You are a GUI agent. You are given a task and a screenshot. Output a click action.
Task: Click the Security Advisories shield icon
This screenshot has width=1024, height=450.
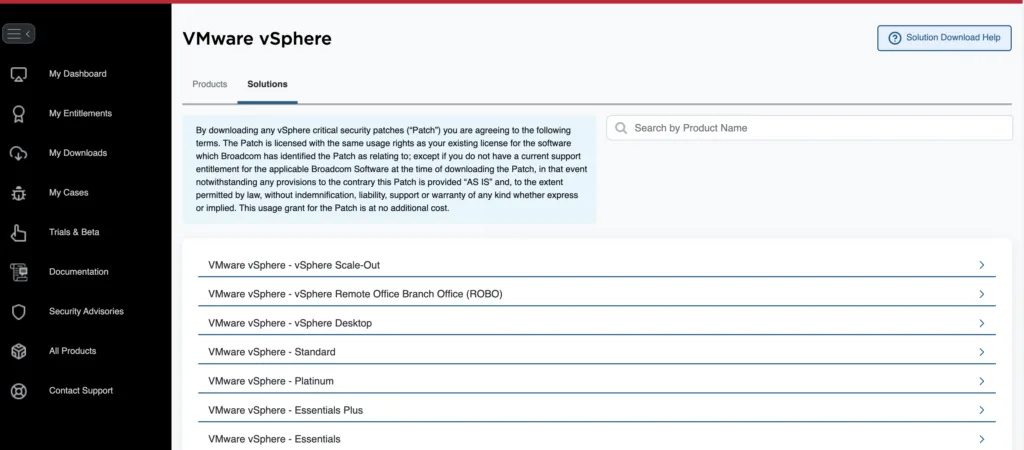coord(19,312)
